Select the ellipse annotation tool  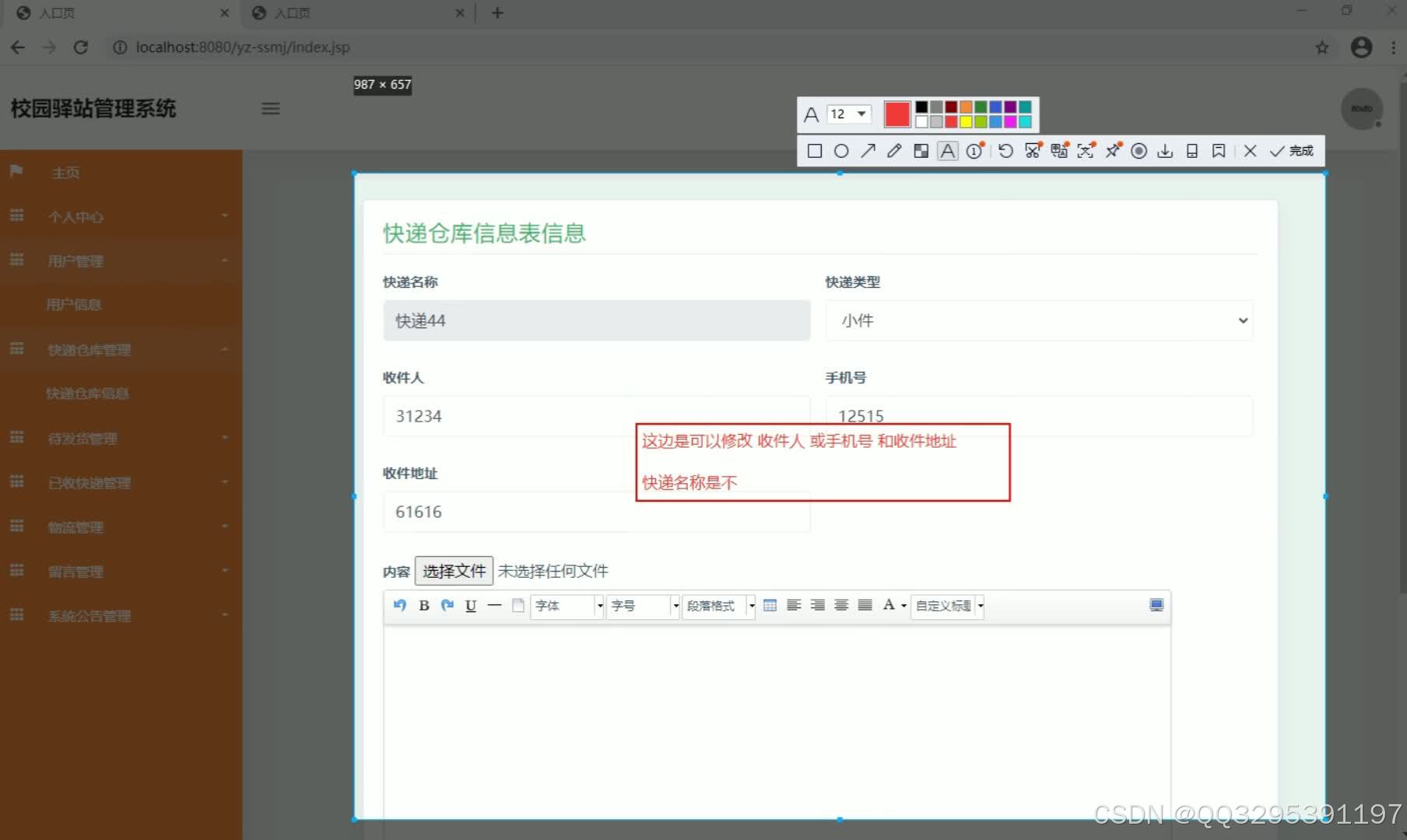click(841, 151)
